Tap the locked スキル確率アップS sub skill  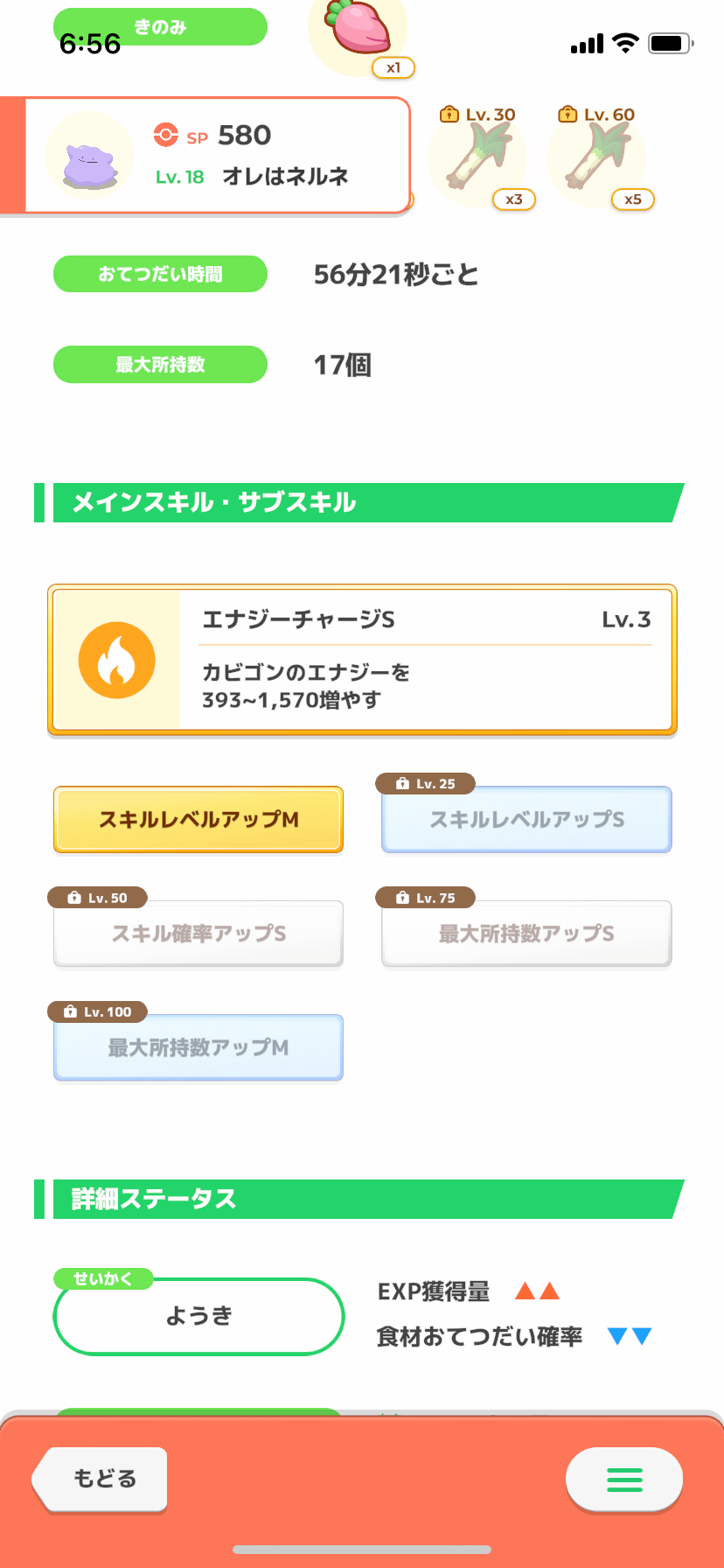pyautogui.click(x=198, y=934)
